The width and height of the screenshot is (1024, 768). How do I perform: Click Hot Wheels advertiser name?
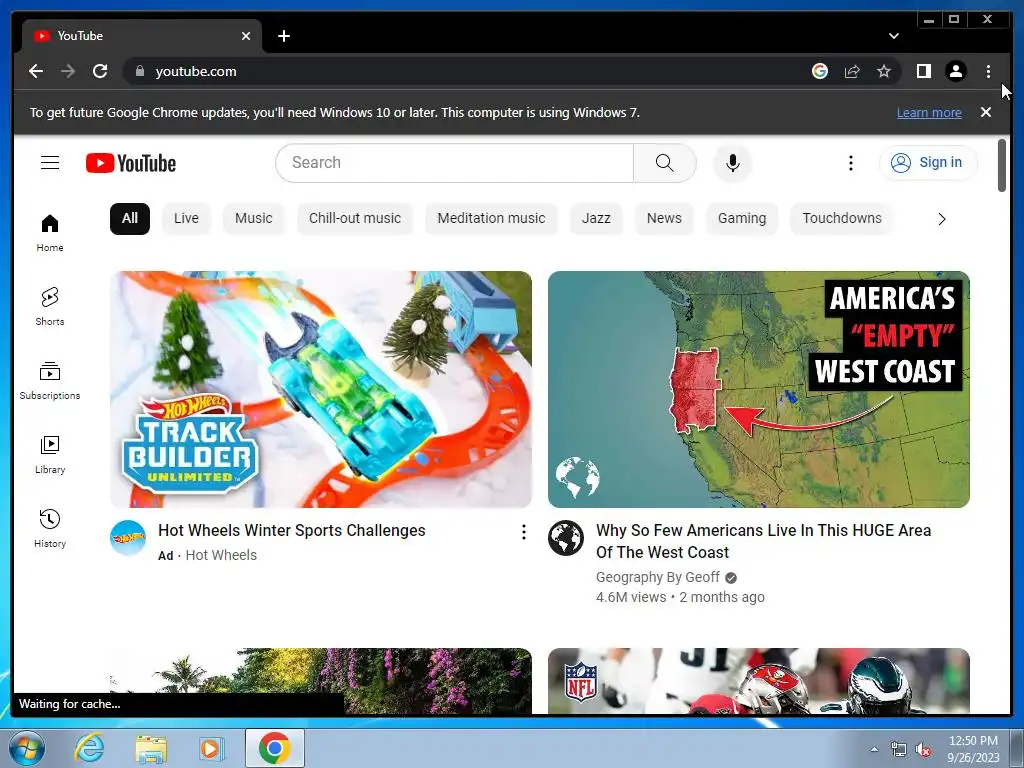pyautogui.click(x=221, y=555)
